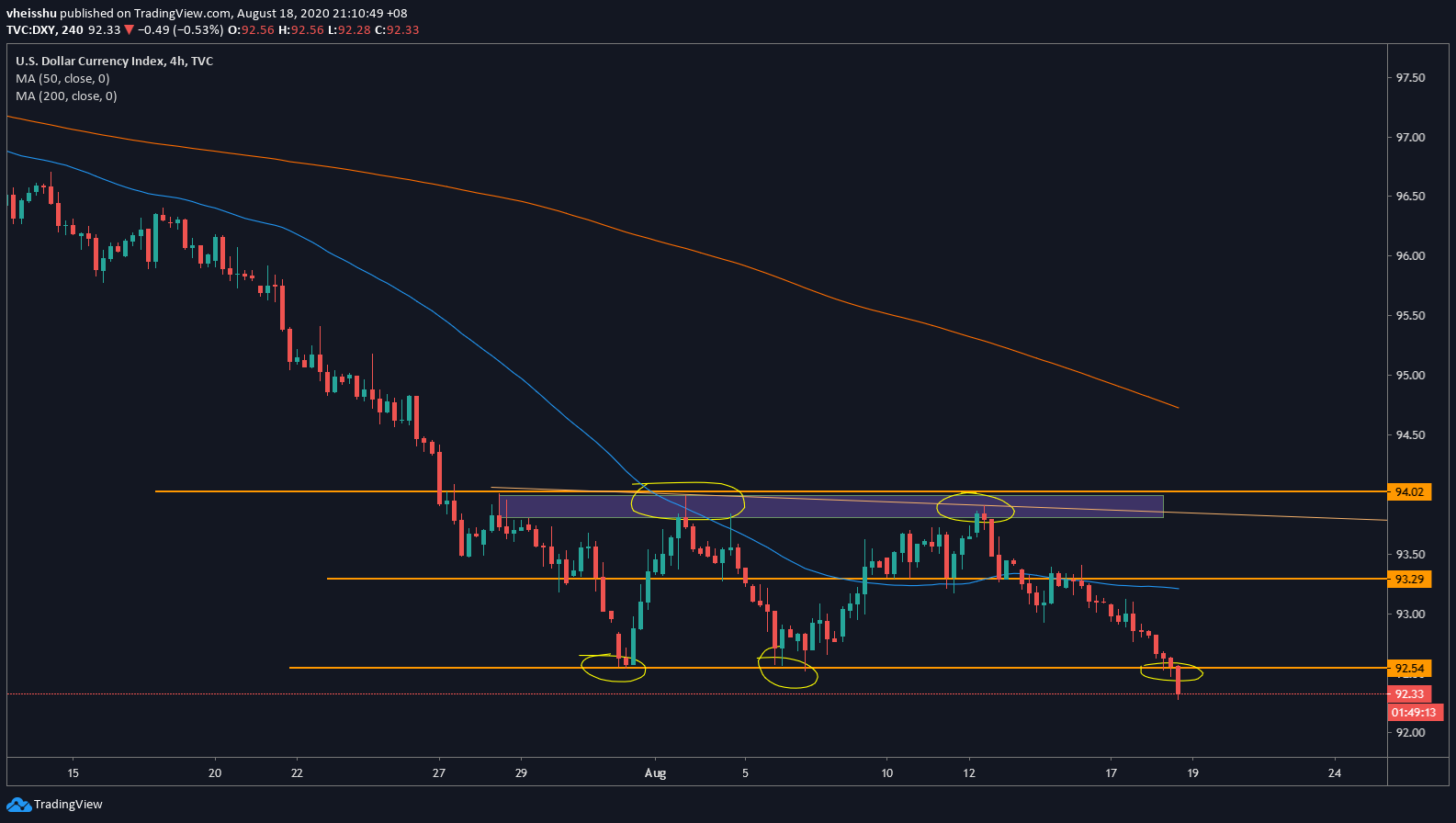Click the date label 5 on time axis

745,773
